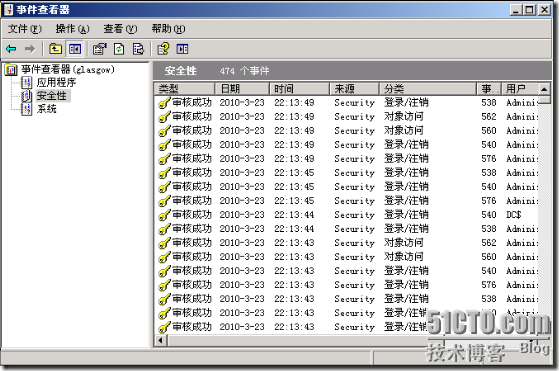Click key icon of 22:13:49 event 540

tap(164, 145)
